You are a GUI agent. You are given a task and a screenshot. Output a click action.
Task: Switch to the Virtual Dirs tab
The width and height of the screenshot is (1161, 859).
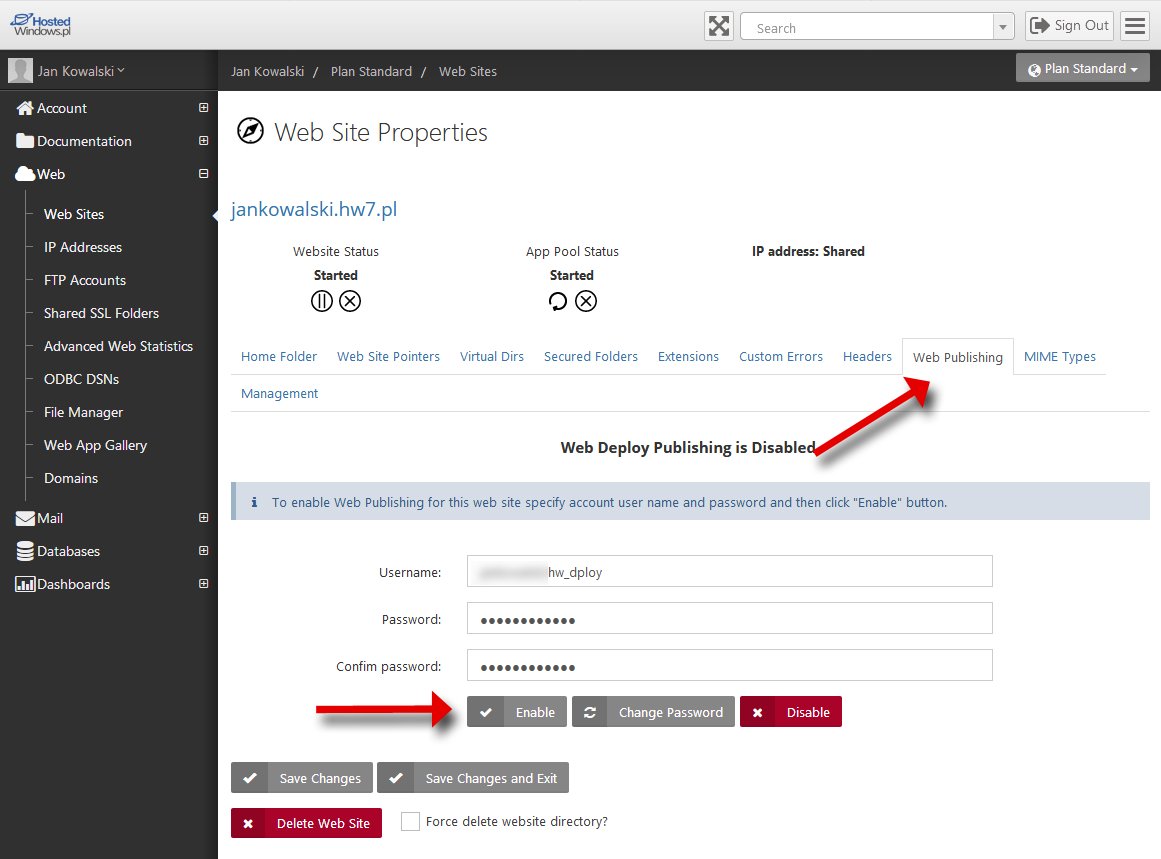492,357
